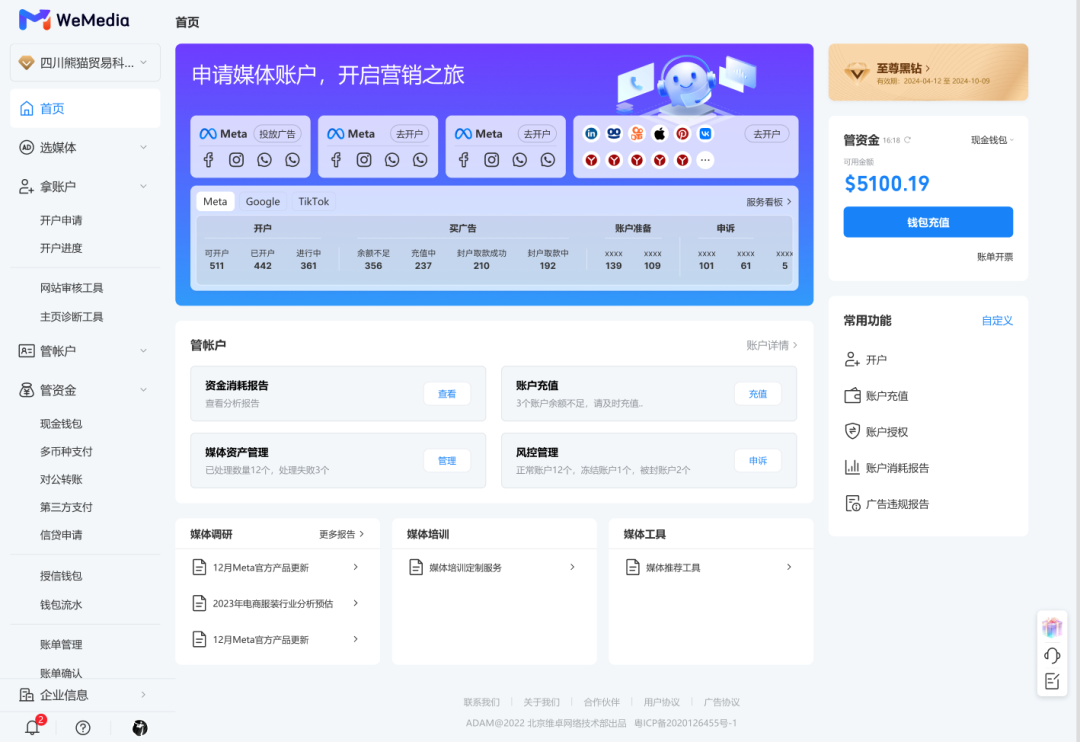Open 多币种支付 in the sidebar
The height and width of the screenshot is (742, 1080).
click(66, 451)
